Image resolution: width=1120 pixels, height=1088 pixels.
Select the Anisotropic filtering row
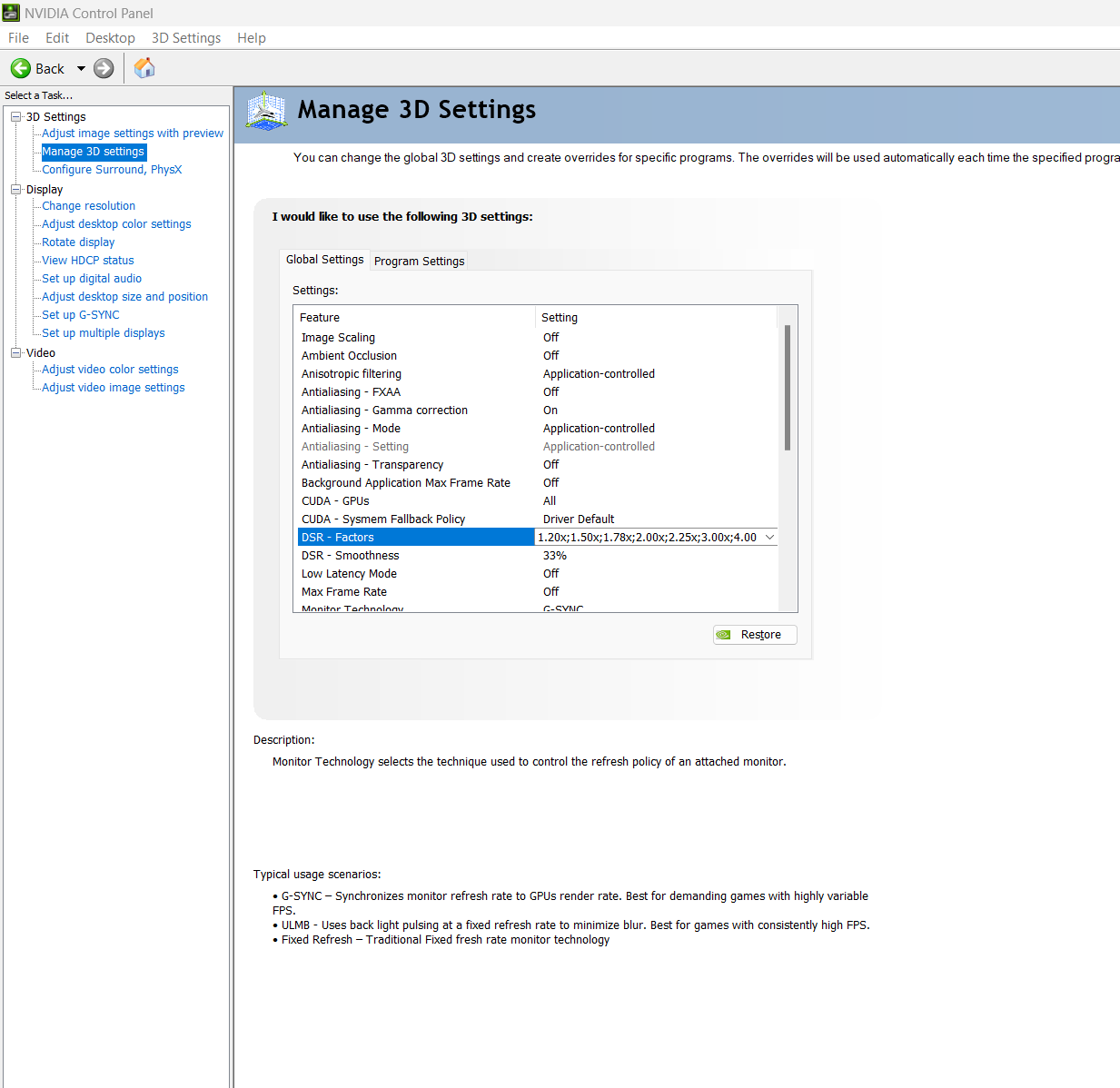538,373
